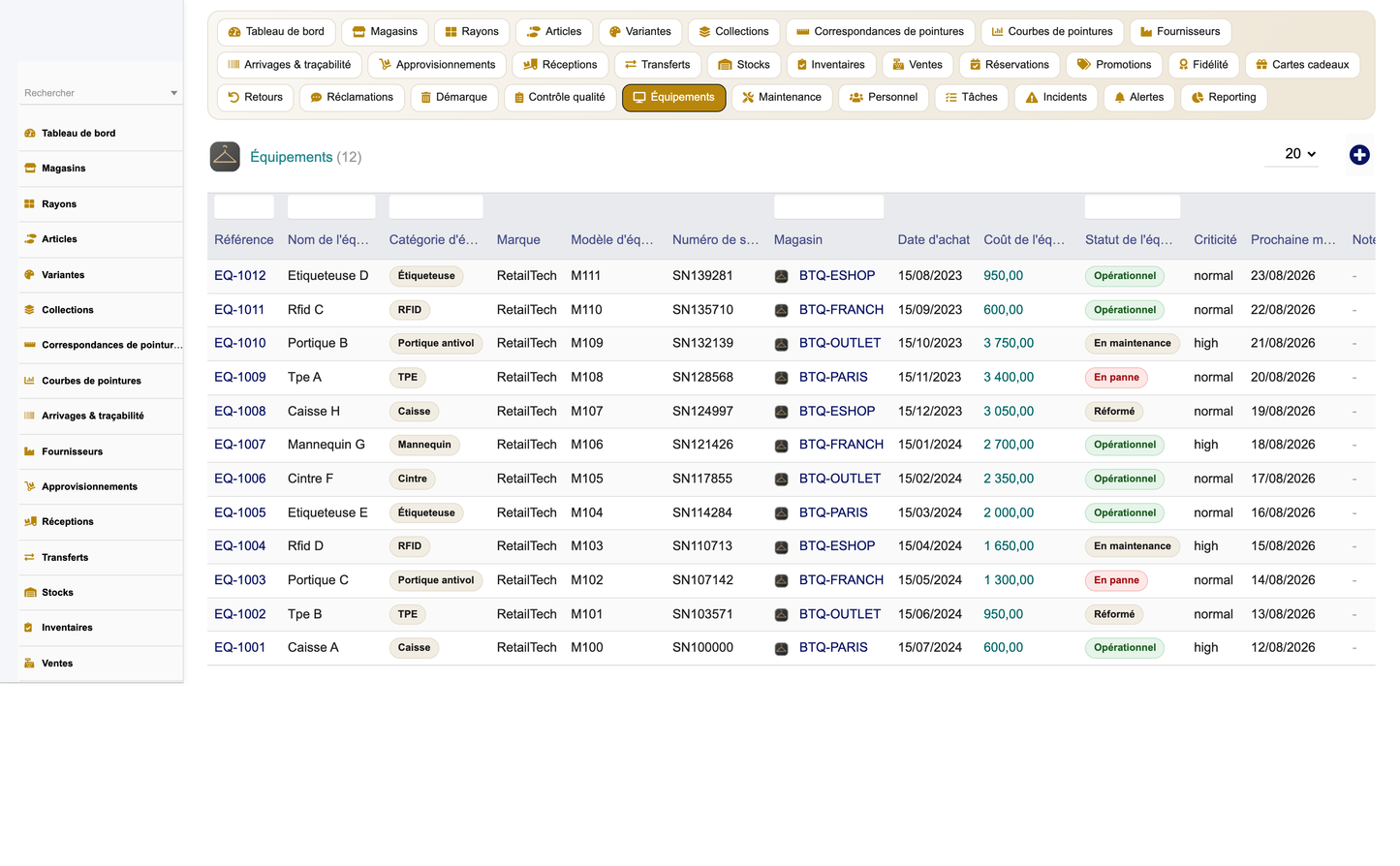Screen dimensions: 1400x866
Task: Open Incidents via the warning triangle icon
Action: (1032, 98)
